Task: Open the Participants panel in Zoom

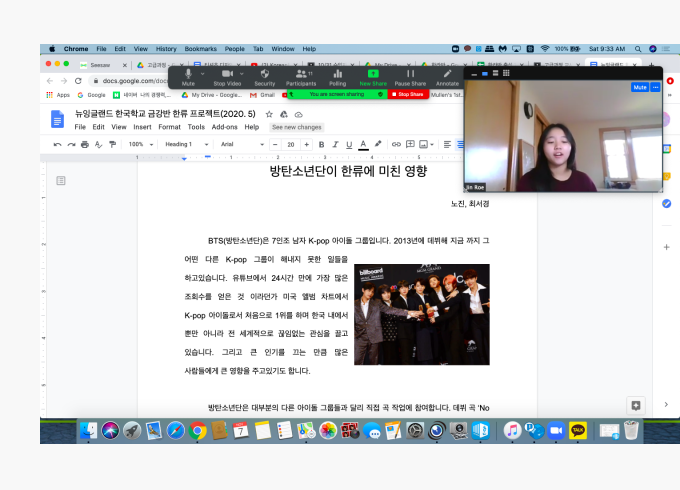Action: (x=301, y=77)
